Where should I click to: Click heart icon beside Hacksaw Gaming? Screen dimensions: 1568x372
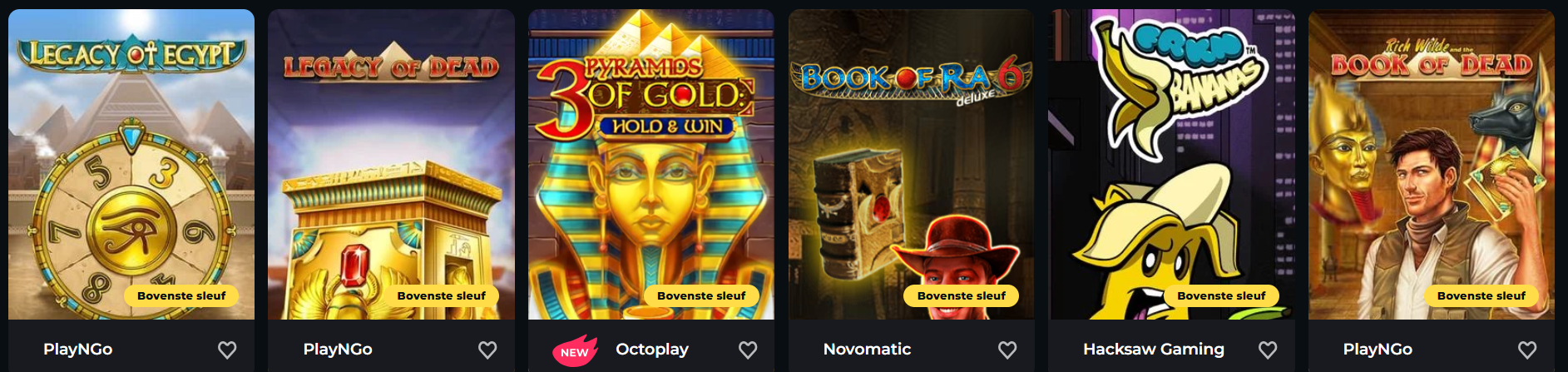point(1268,350)
